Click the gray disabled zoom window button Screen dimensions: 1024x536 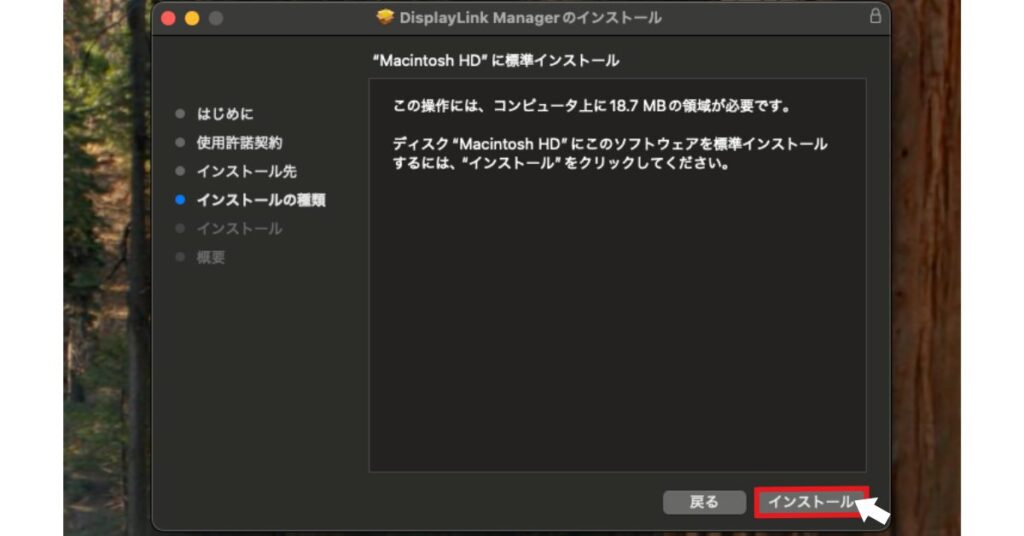[216, 18]
